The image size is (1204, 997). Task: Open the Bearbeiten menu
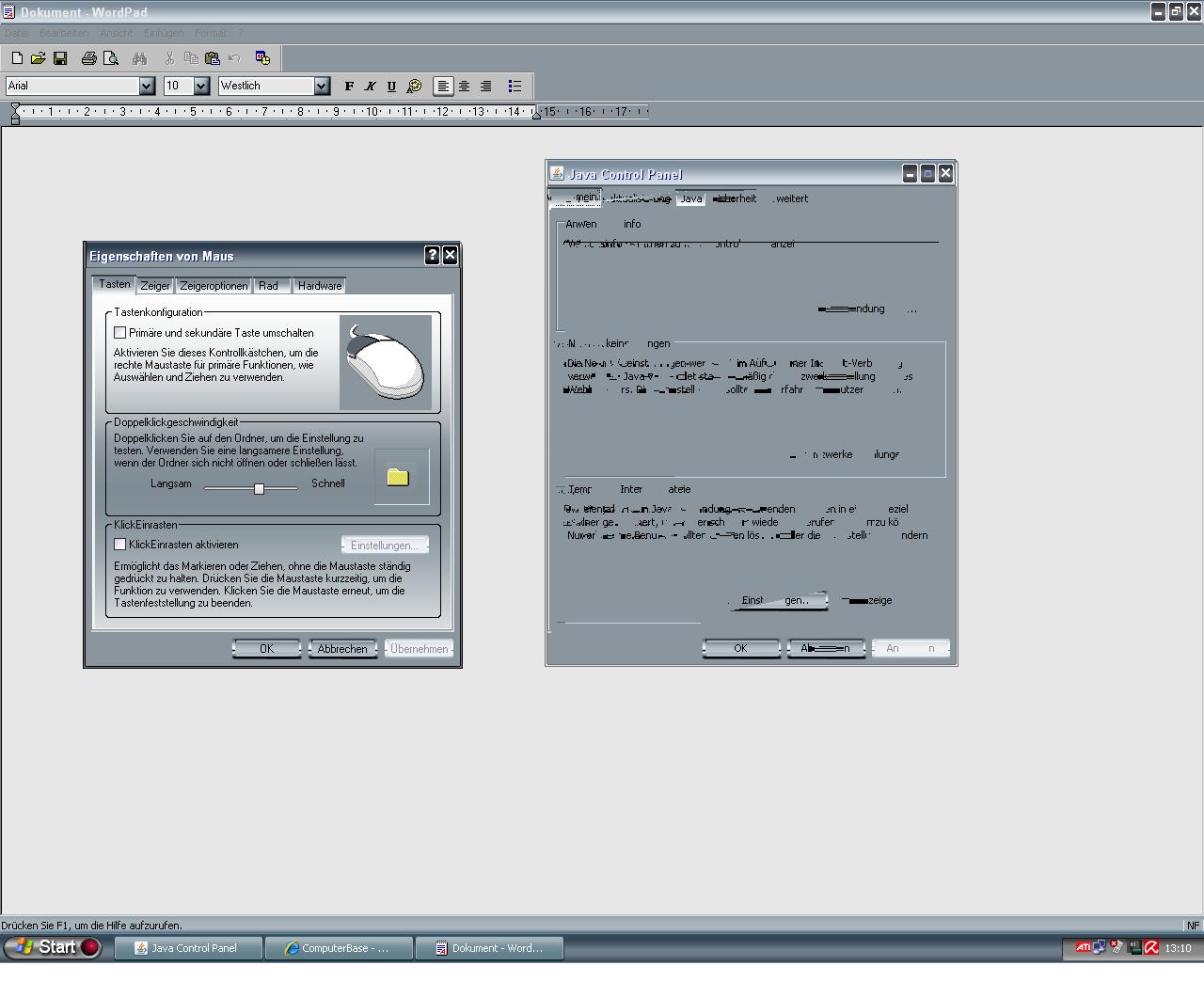click(x=64, y=33)
